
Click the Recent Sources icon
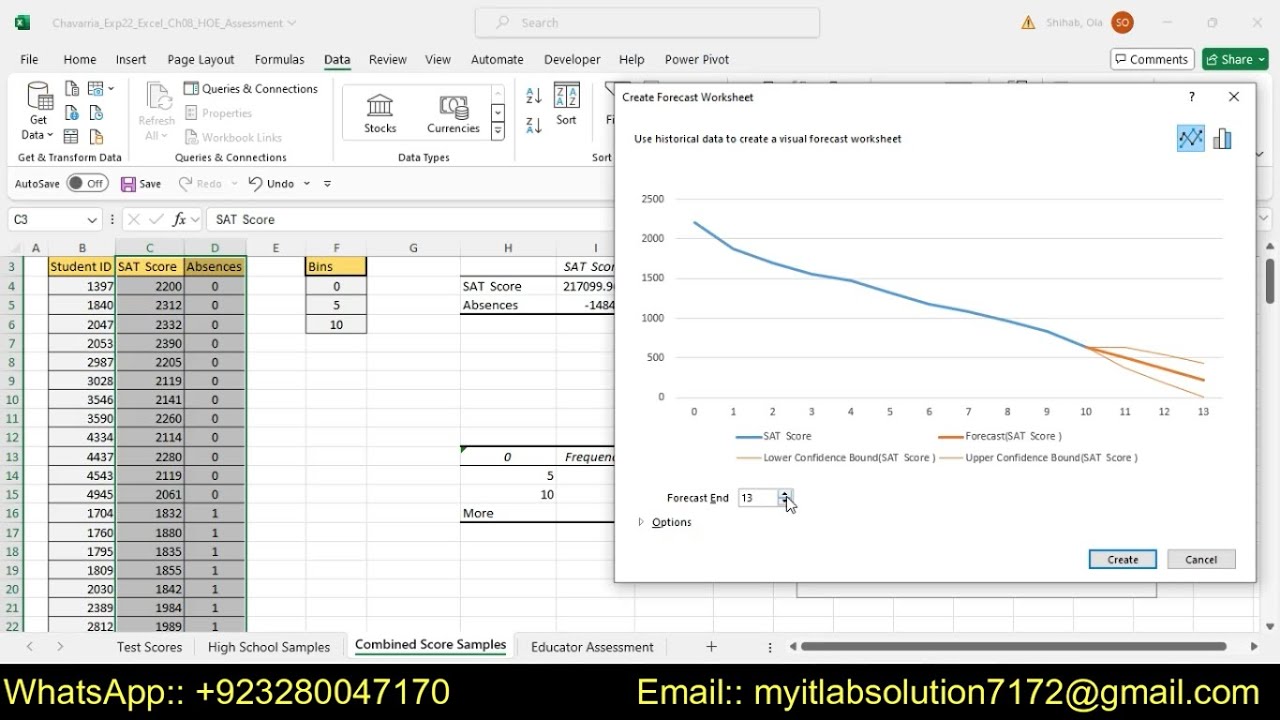[96, 113]
